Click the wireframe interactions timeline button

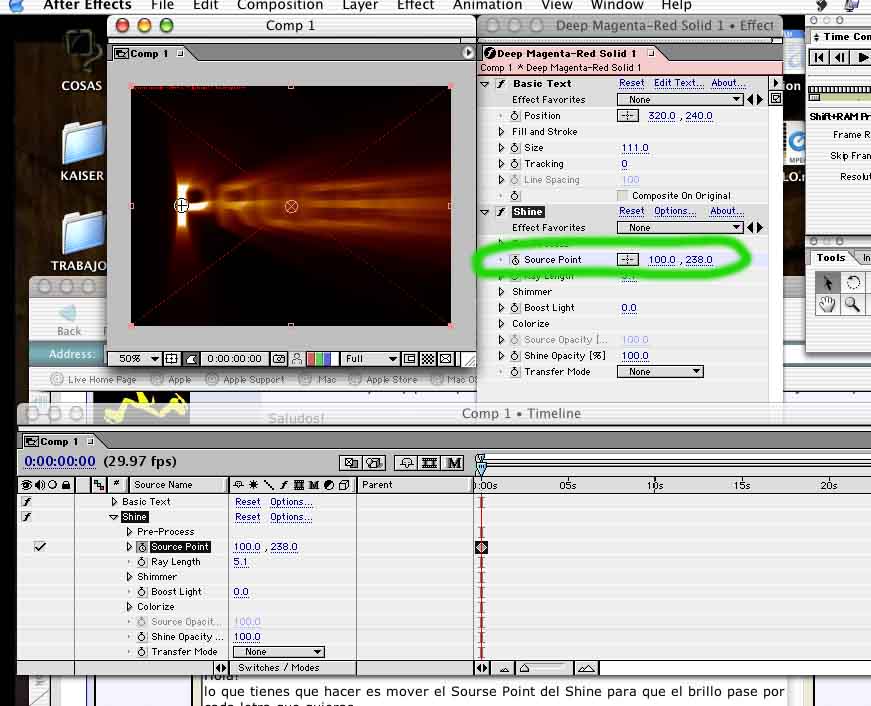tap(351, 463)
